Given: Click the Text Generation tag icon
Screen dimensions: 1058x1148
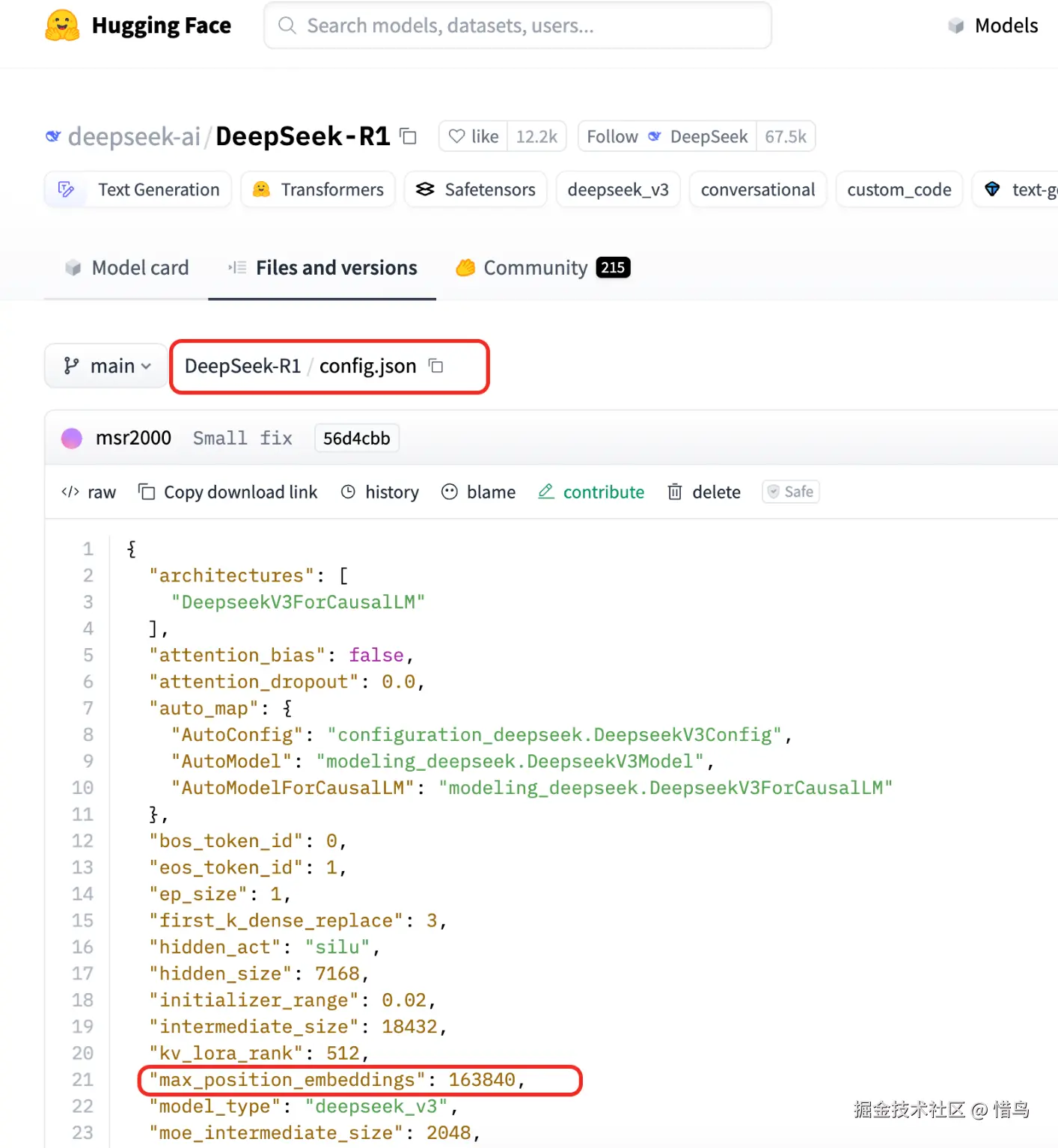Looking at the screenshot, I should 67,189.
